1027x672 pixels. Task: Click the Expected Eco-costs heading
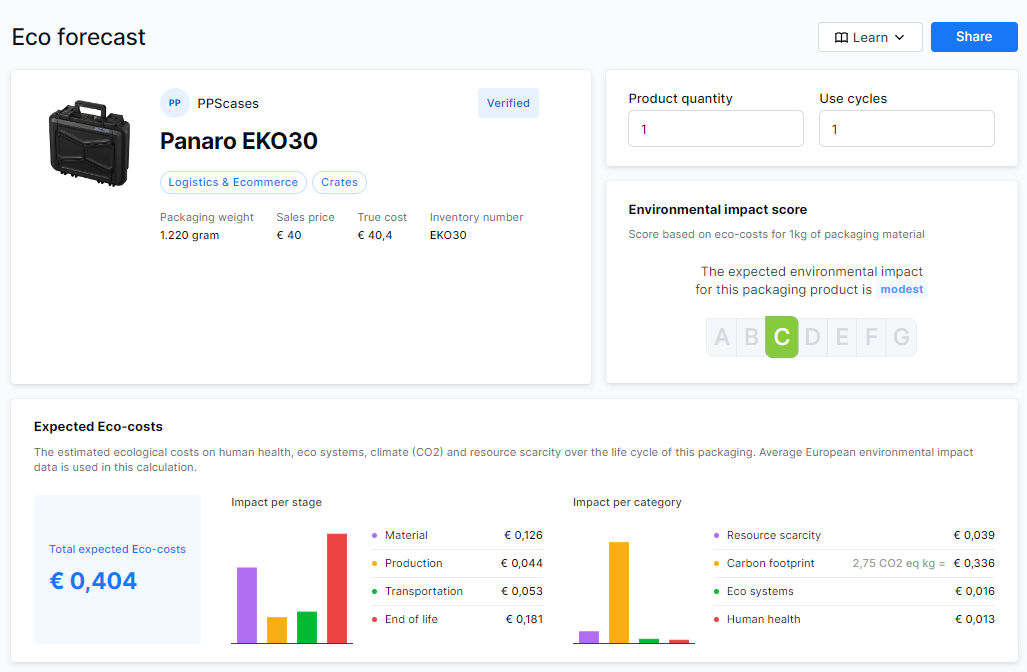(x=98, y=426)
